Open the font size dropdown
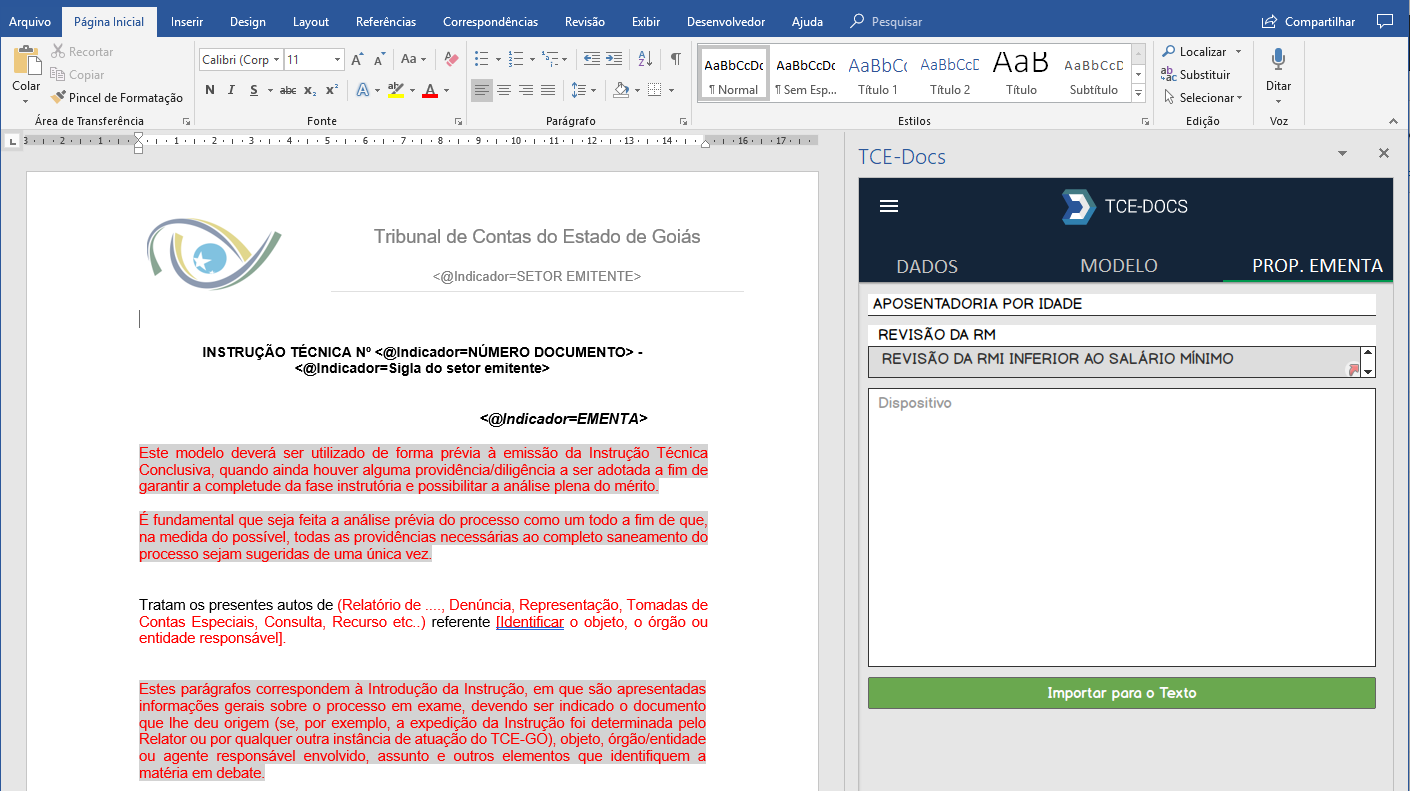The image size is (1410, 791). coord(337,60)
